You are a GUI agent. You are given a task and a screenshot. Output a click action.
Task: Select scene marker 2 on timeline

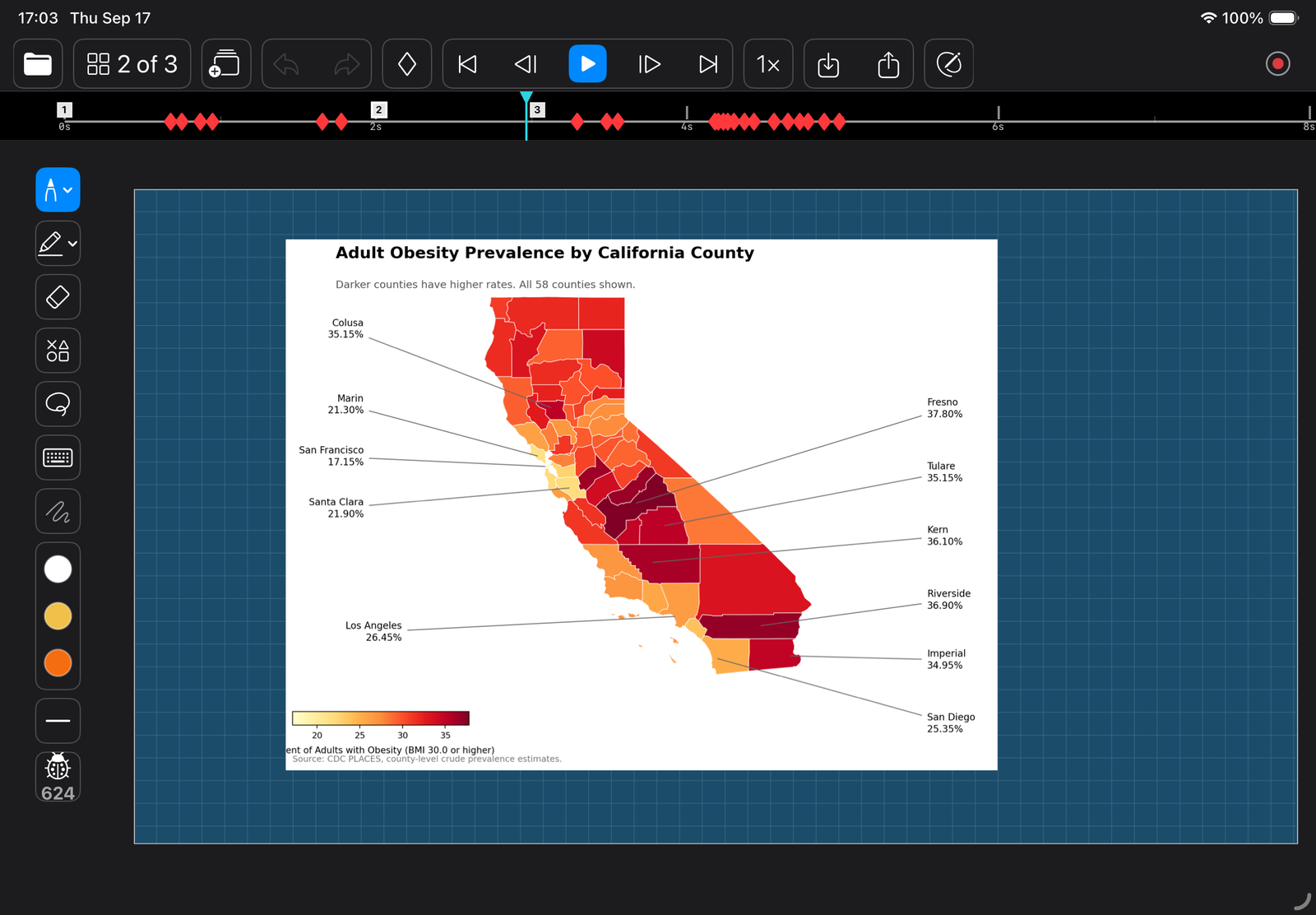click(378, 109)
